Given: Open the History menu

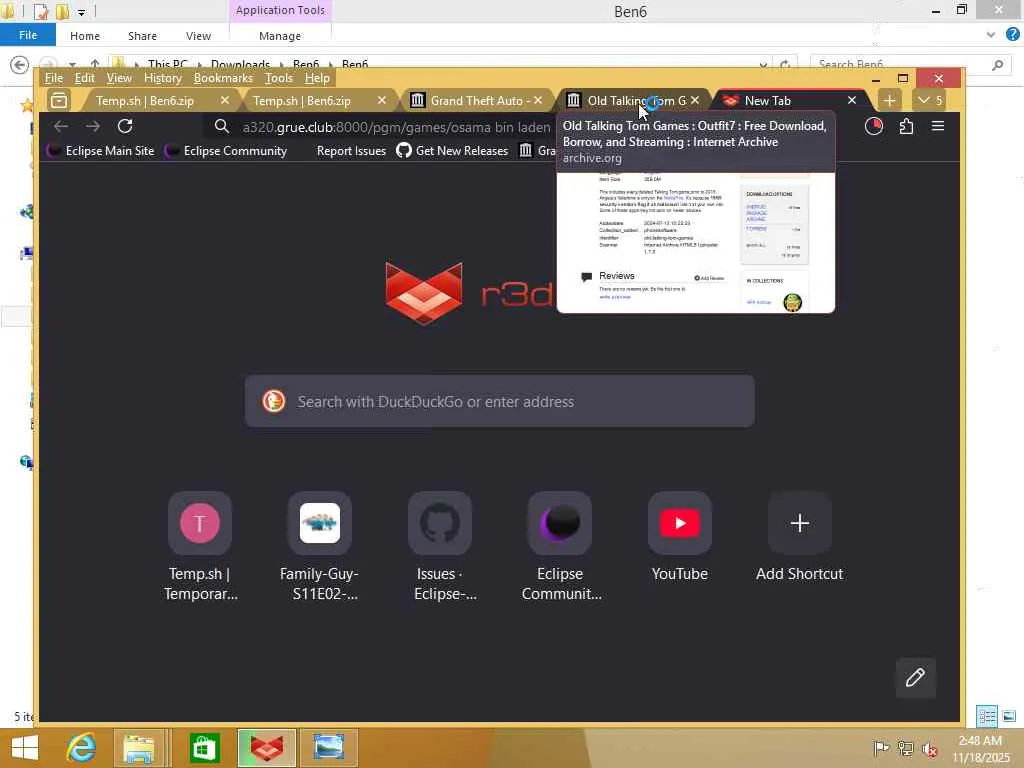Looking at the screenshot, I should coord(163,78).
